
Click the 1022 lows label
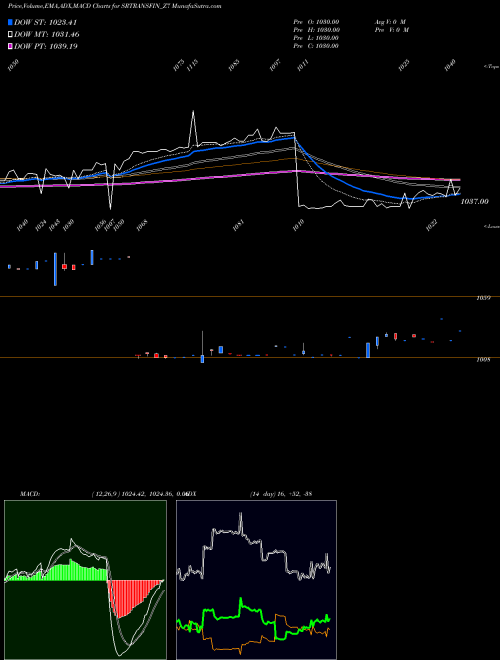pos(431,225)
